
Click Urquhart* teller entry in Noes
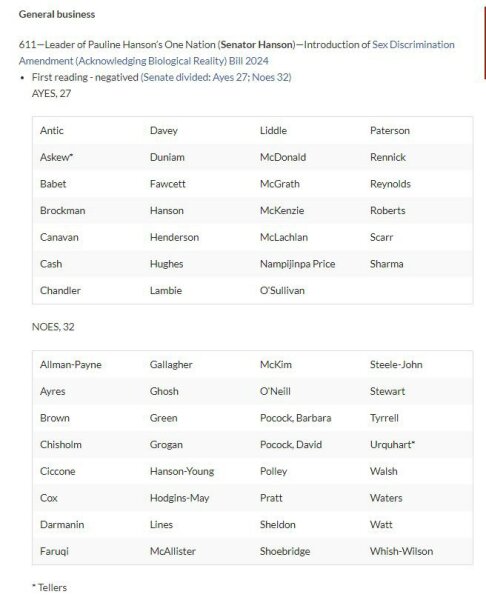[392, 445]
